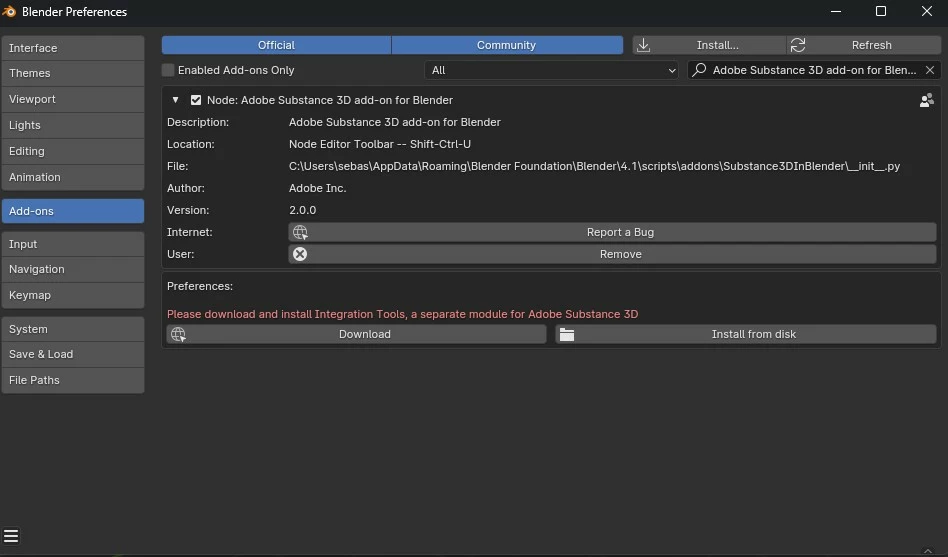Click the Refresh circular arrows icon
Screen dimensions: 948x557
[797, 45]
